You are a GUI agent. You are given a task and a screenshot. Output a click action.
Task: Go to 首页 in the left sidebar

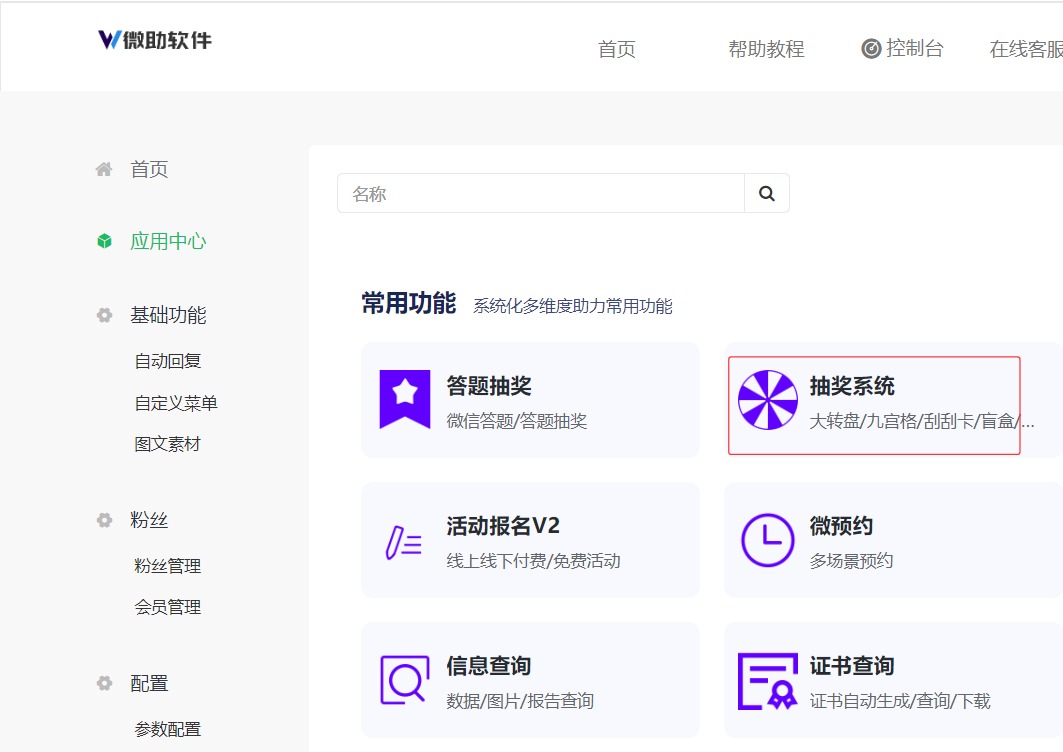pos(149,169)
